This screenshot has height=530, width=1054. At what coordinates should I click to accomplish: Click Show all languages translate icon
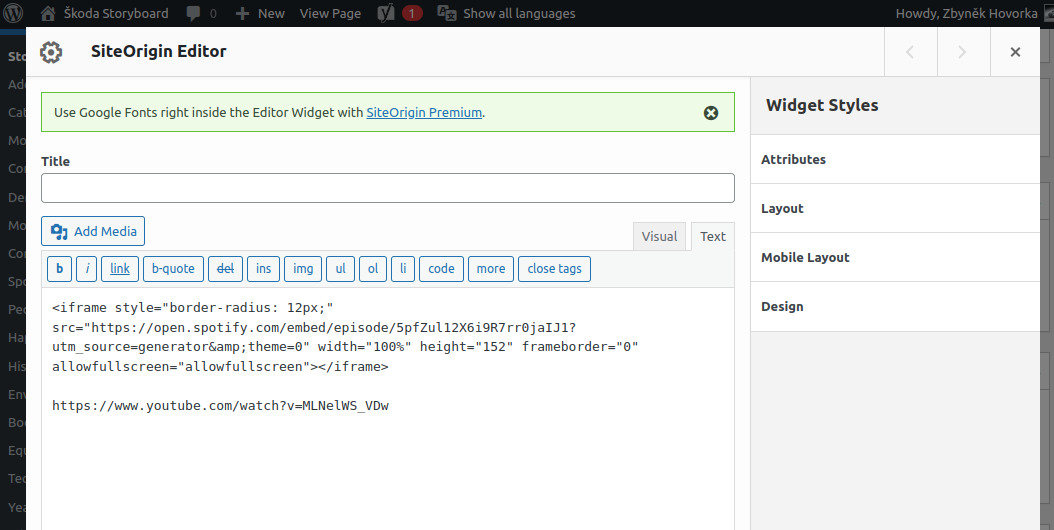[447, 13]
